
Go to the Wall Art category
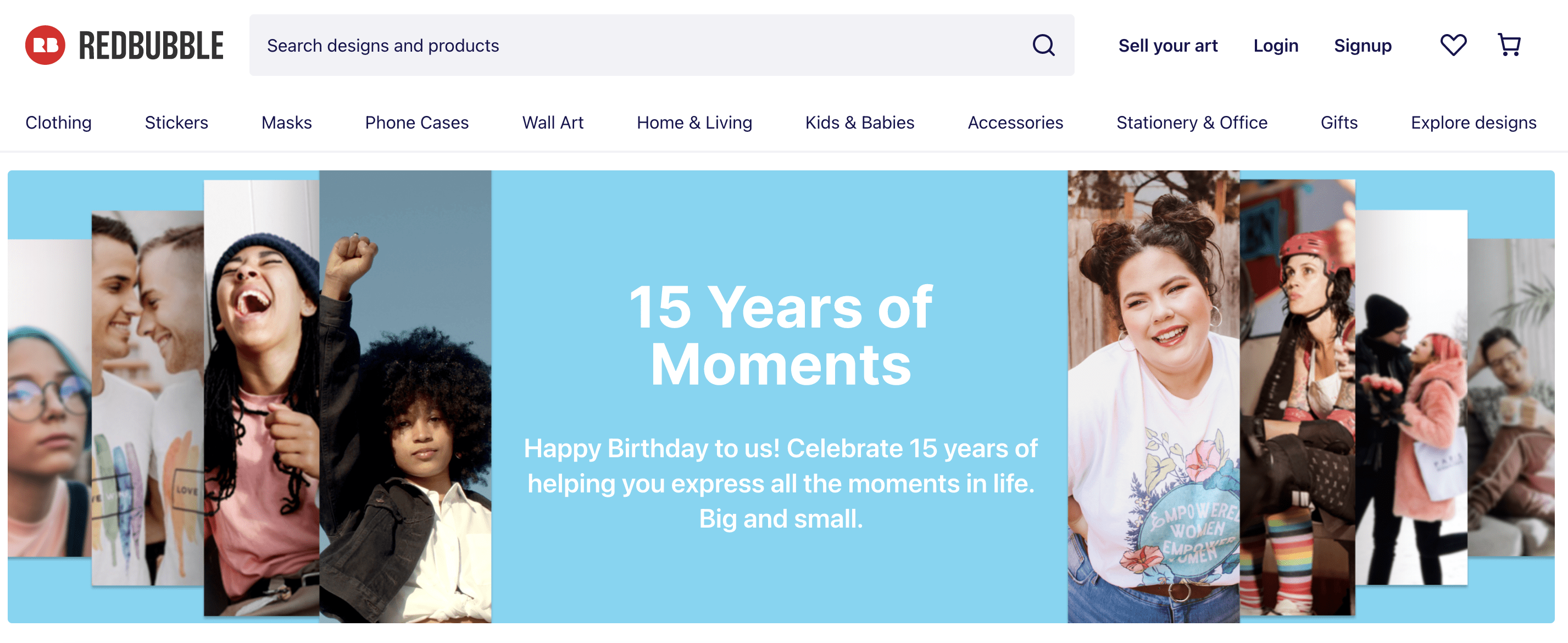point(552,123)
